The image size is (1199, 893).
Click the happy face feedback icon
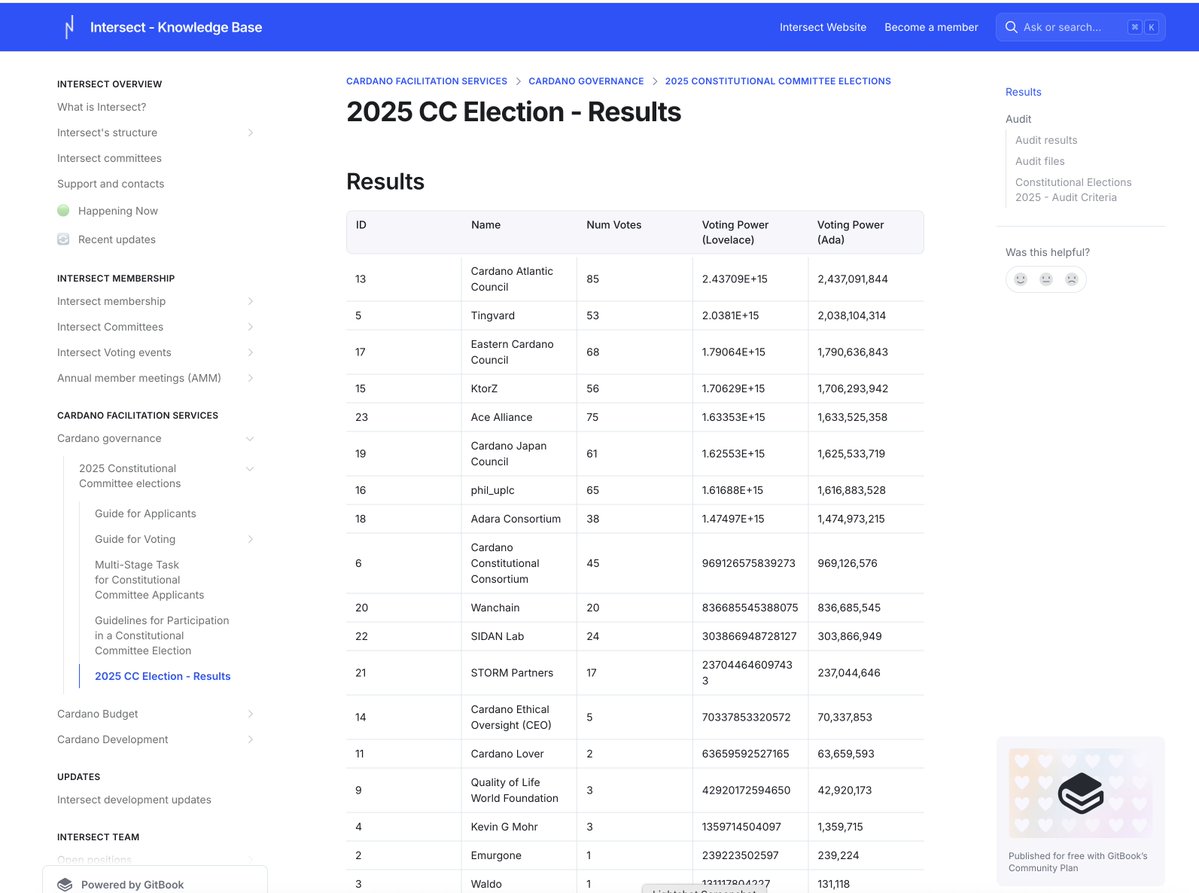click(1020, 279)
